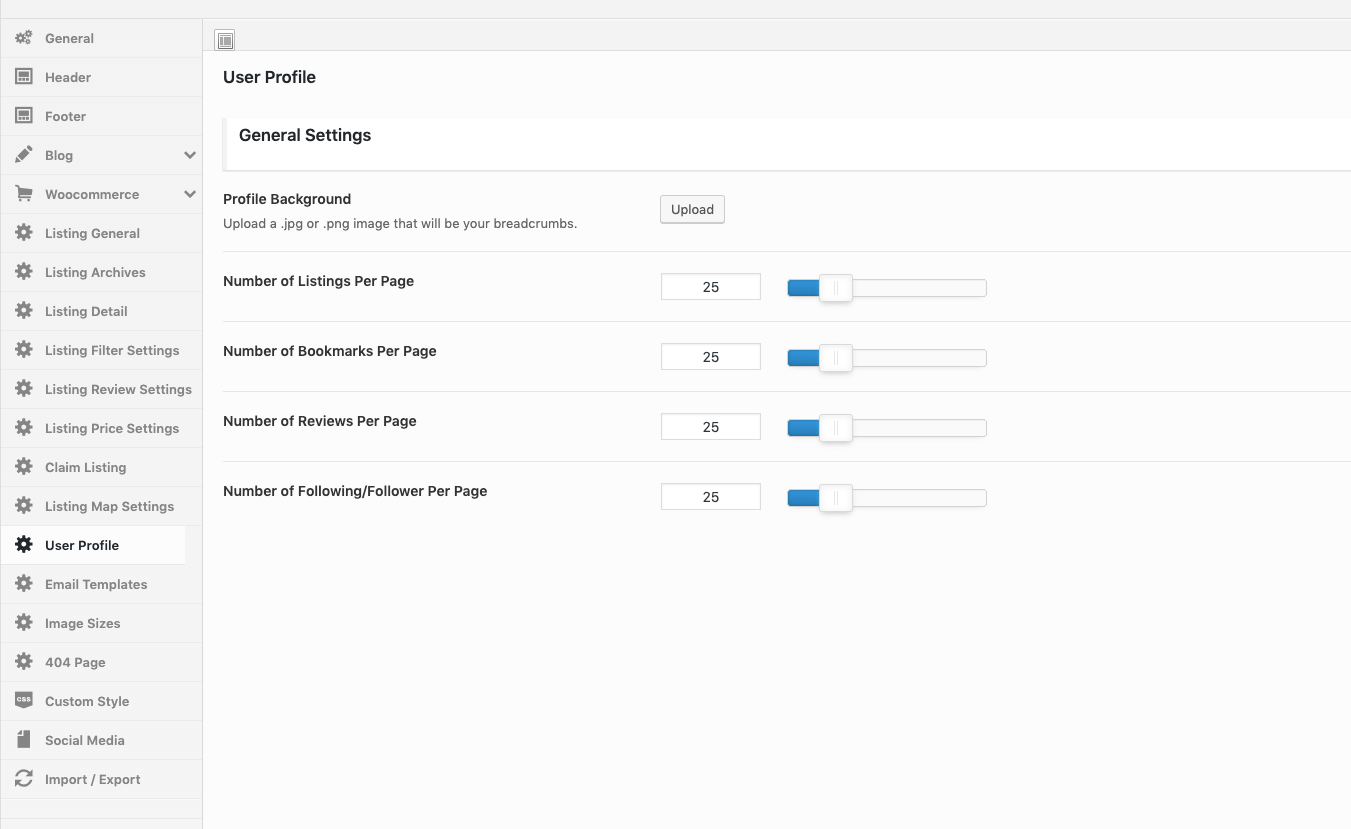Click the General gears icon in sidebar
This screenshot has width=1351, height=829.
coord(24,38)
